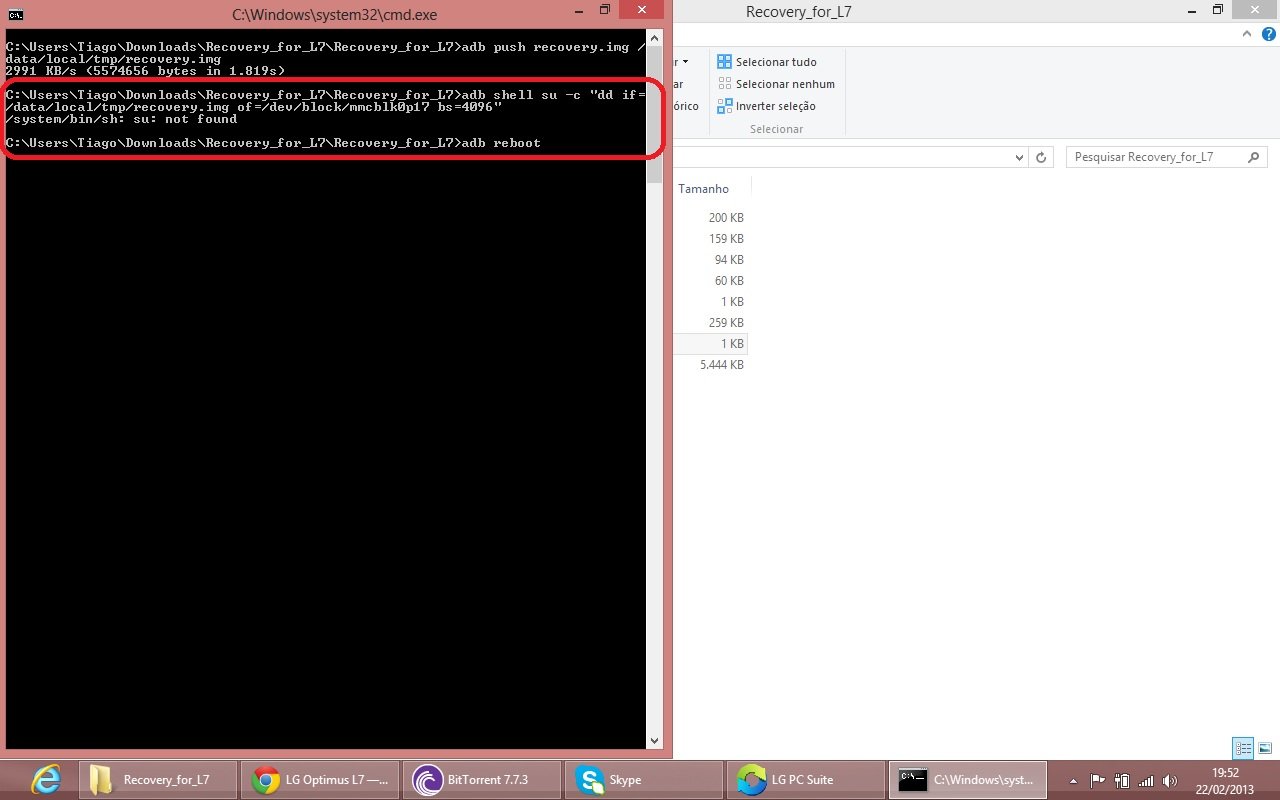This screenshot has width=1280, height=800.
Task: Click the network signal tray icon
Action: click(x=1146, y=780)
